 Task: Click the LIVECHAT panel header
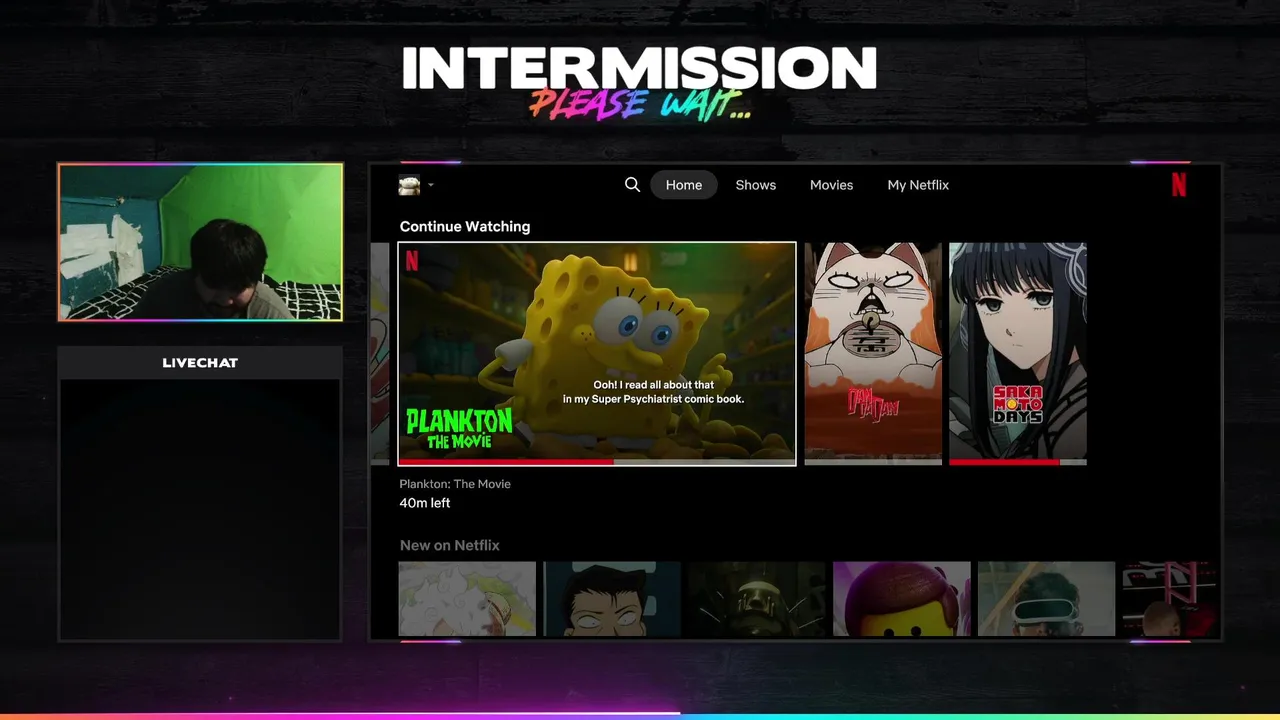click(200, 362)
